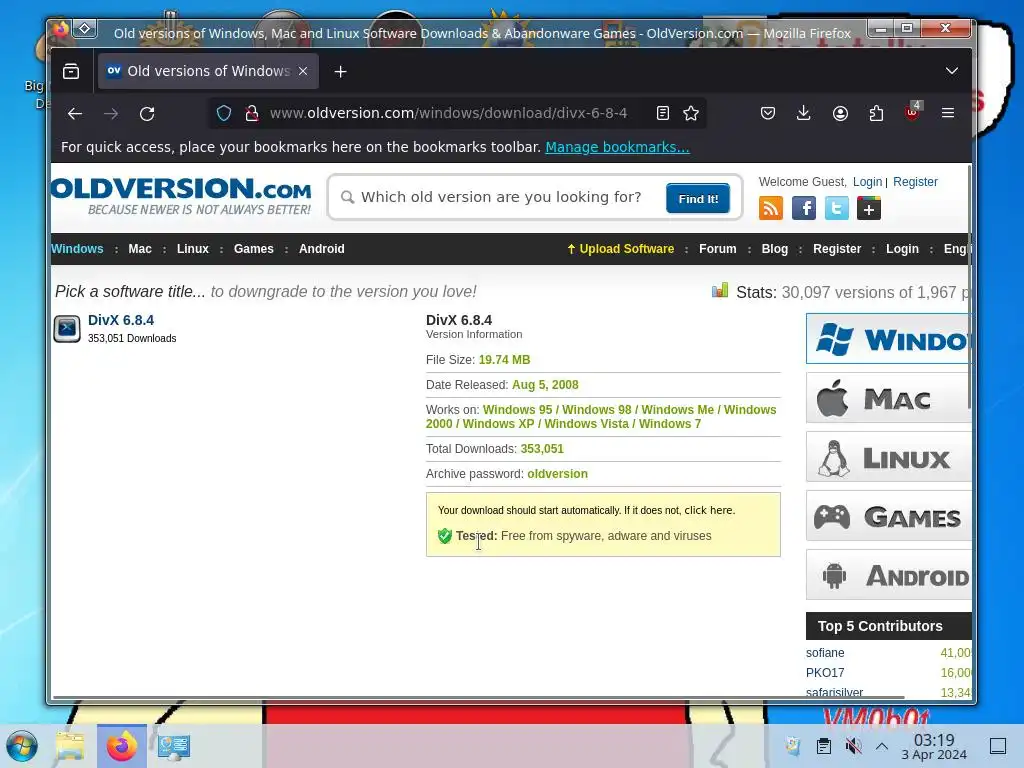This screenshot has height=768, width=1024.
Task: Open the DivX 6.8.4 title link
Action: click(121, 320)
